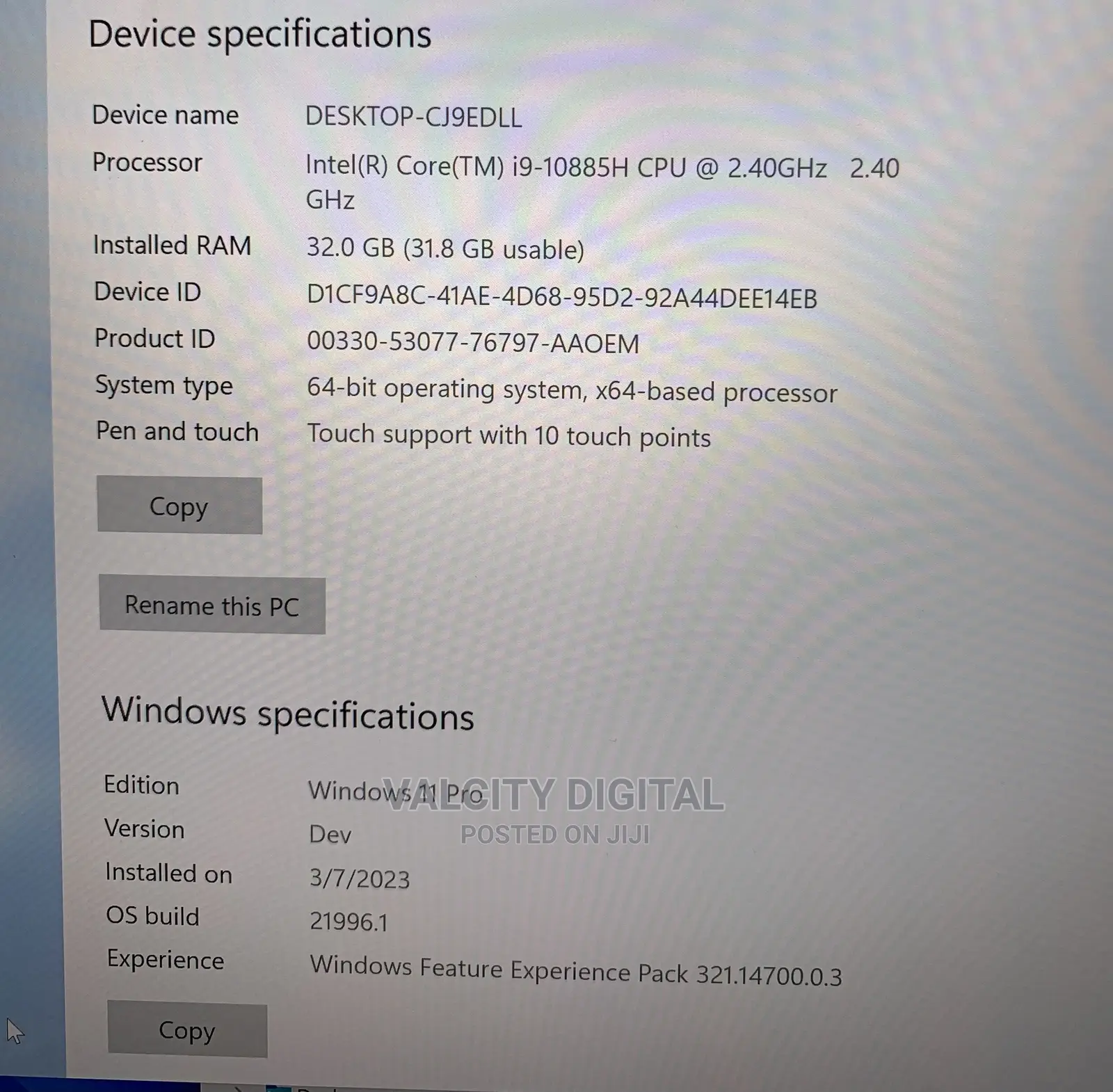Click the Edition label
This screenshot has height=1092, width=1113.
click(142, 785)
